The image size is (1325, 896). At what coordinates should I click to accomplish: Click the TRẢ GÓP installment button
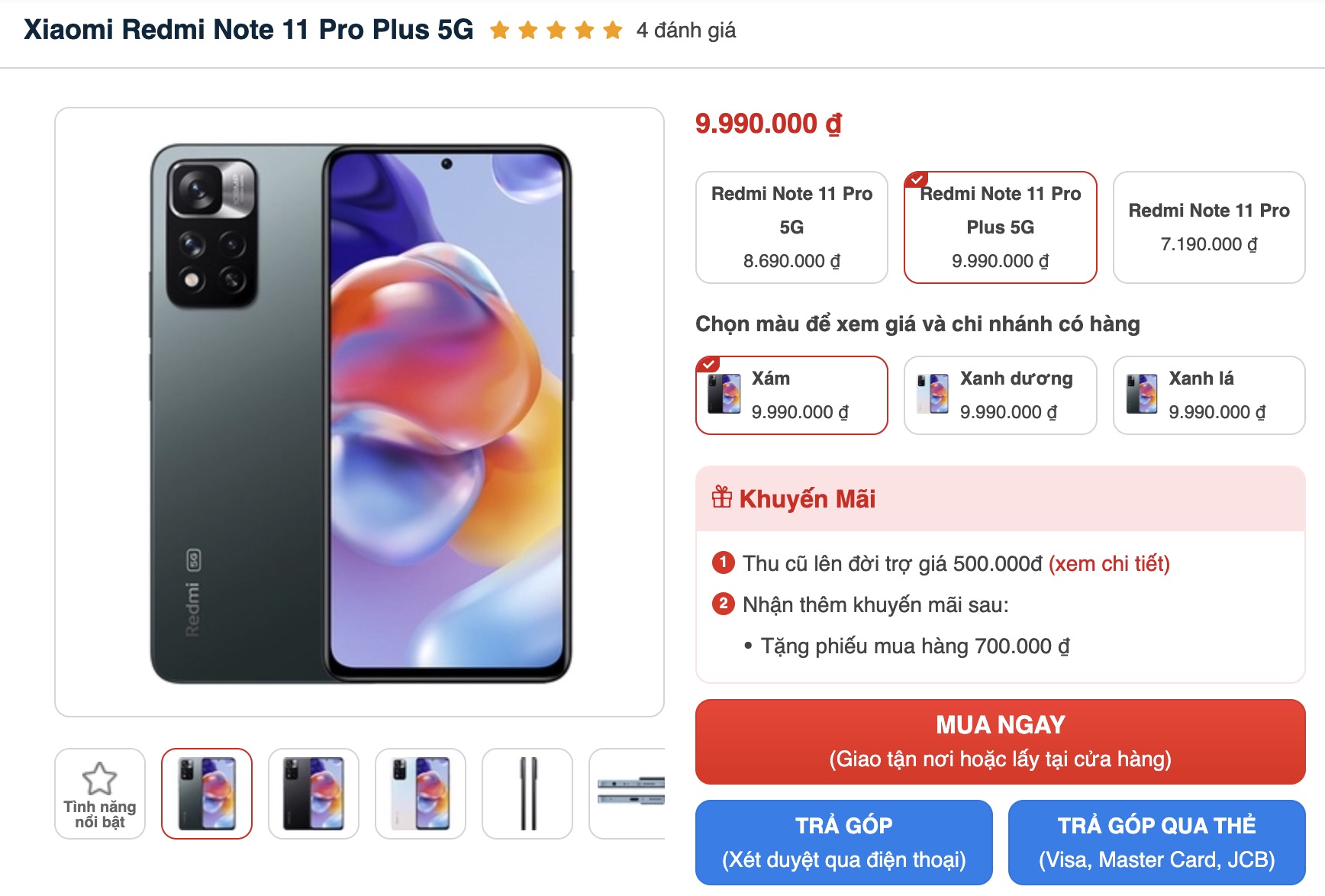(x=844, y=843)
